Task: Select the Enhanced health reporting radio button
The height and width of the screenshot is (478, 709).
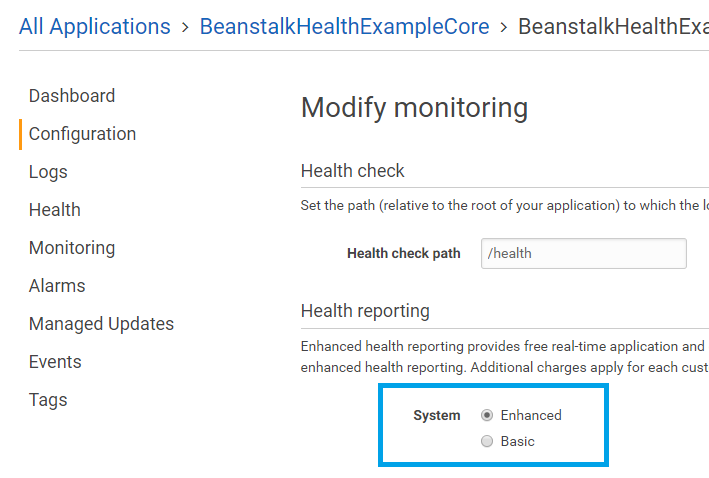Action: (x=487, y=415)
